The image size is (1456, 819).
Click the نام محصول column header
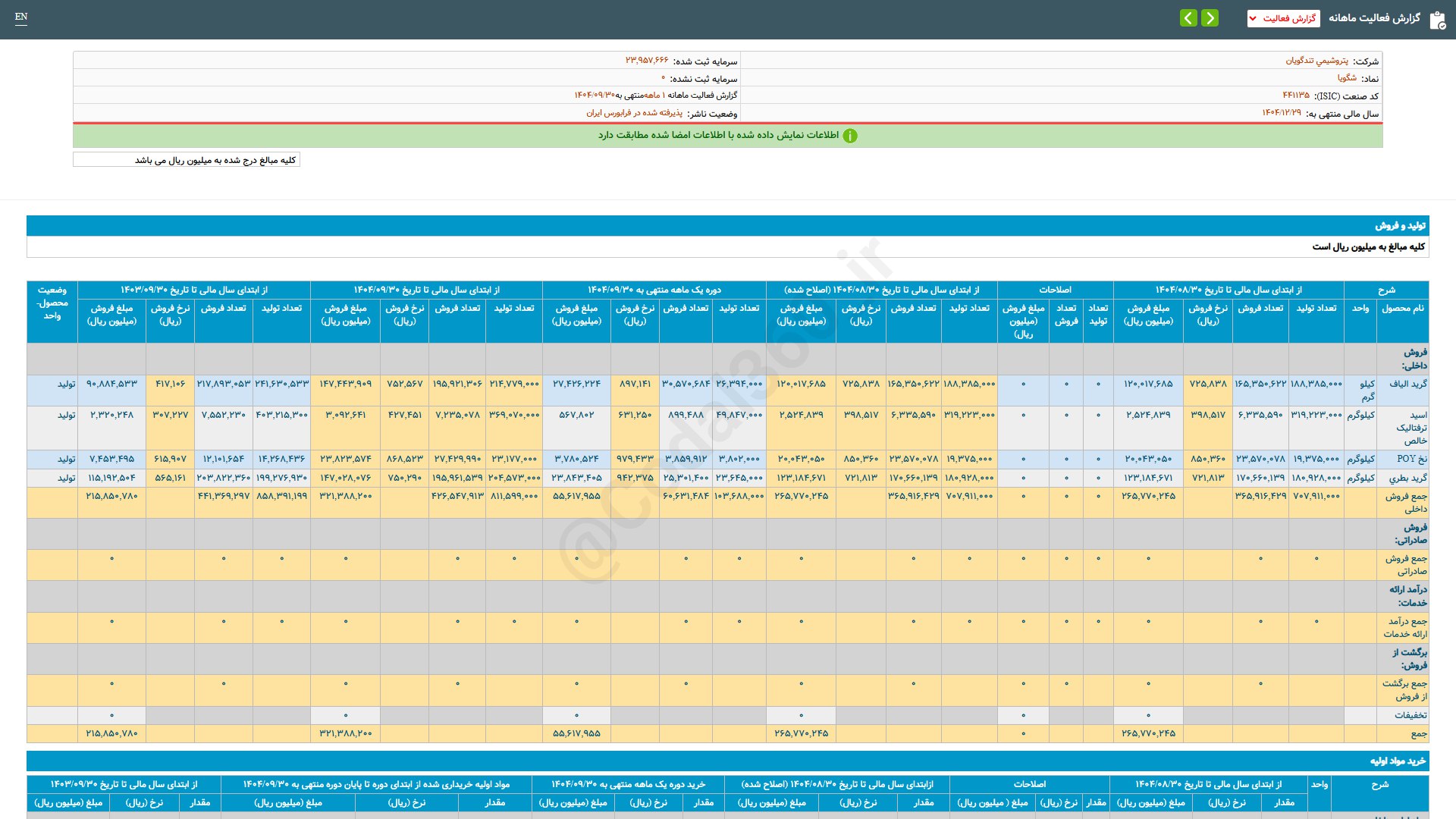pos(1402,309)
